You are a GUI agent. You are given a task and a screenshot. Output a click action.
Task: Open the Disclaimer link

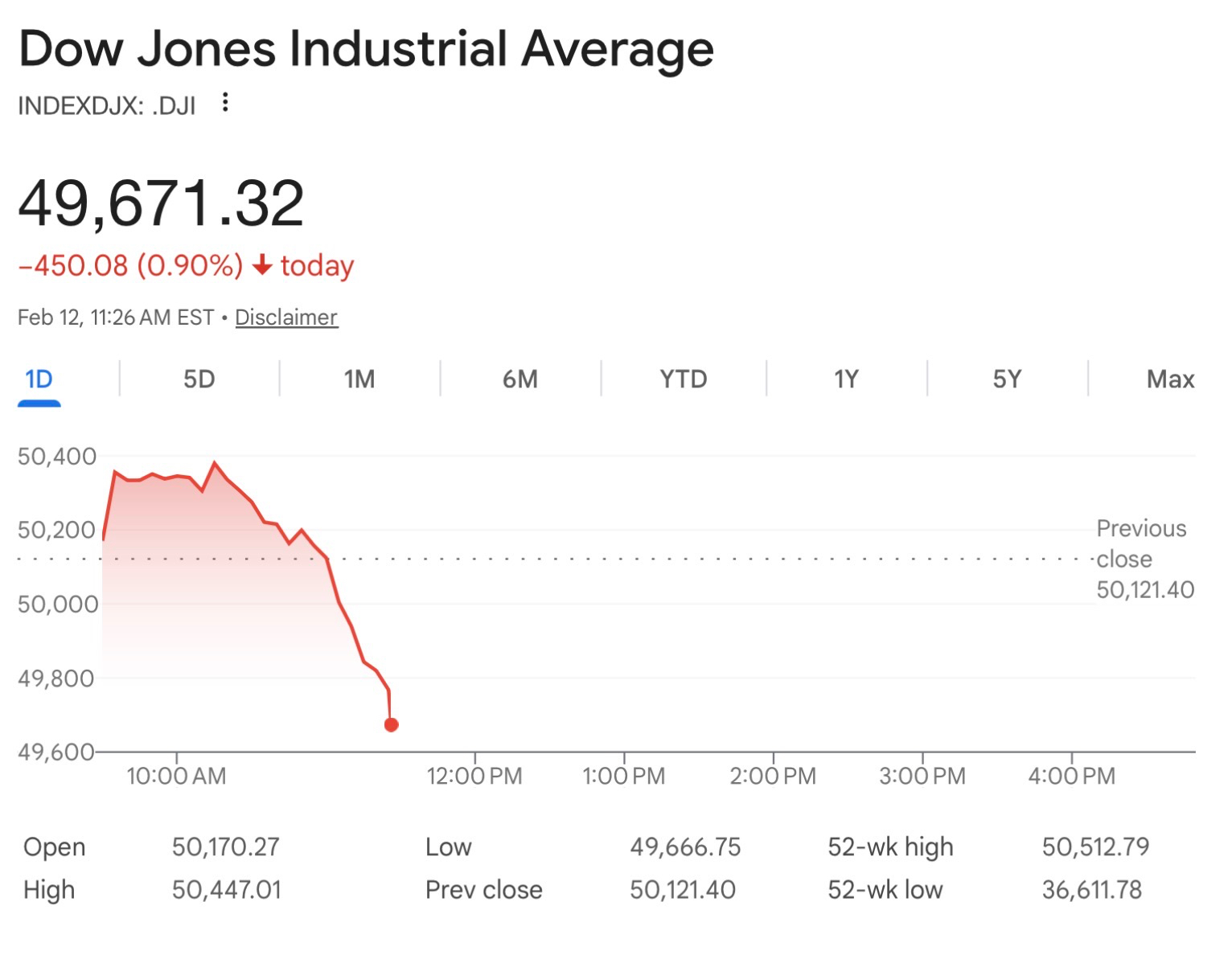286,318
